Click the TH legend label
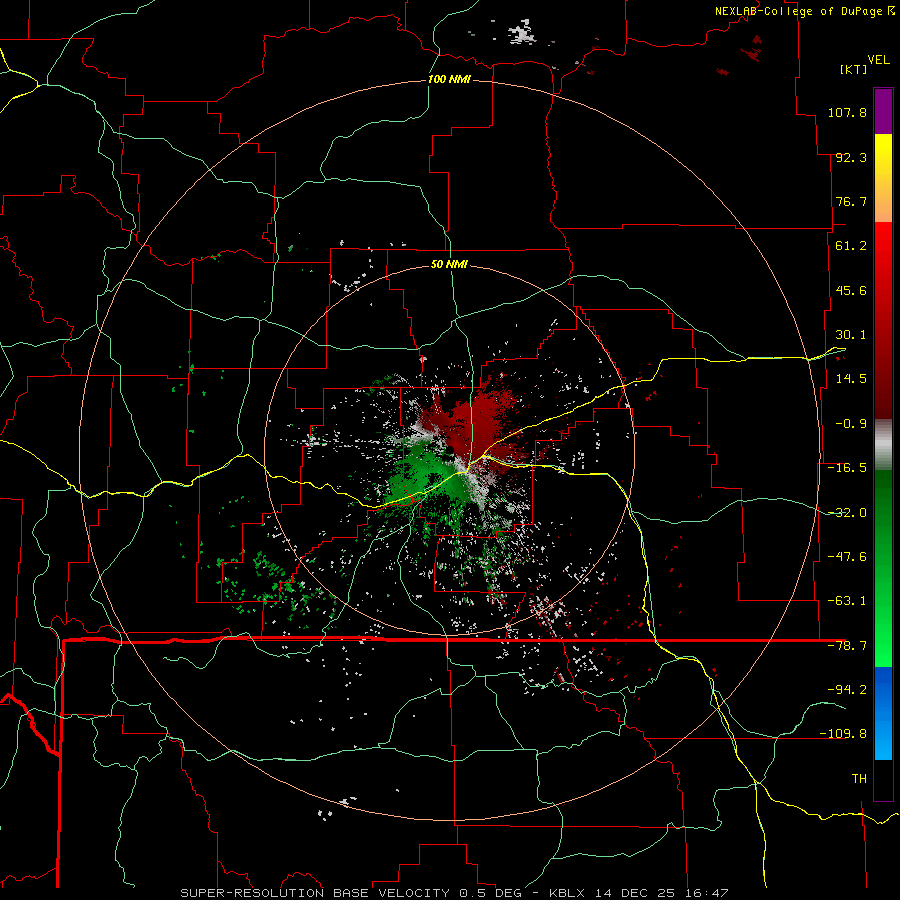The image size is (900, 900). pos(859,779)
